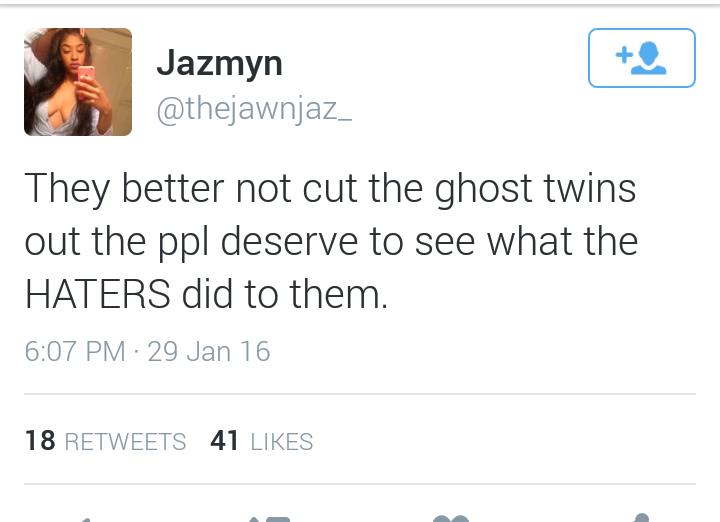Click the LIKES label text

pyautogui.click(x=282, y=442)
